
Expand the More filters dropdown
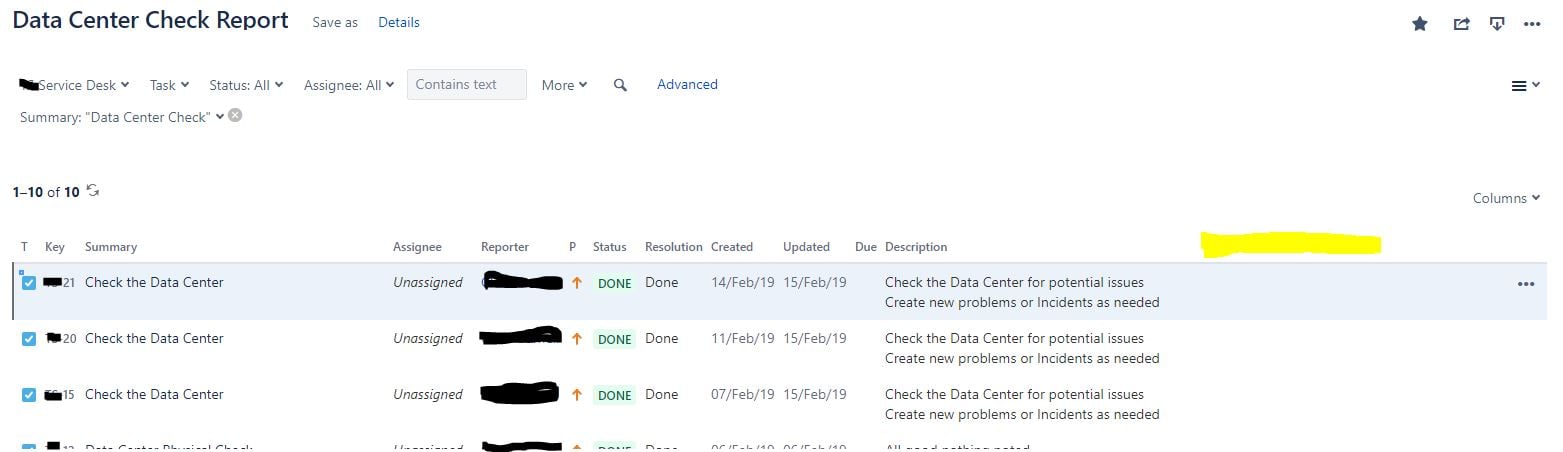pyautogui.click(x=564, y=85)
